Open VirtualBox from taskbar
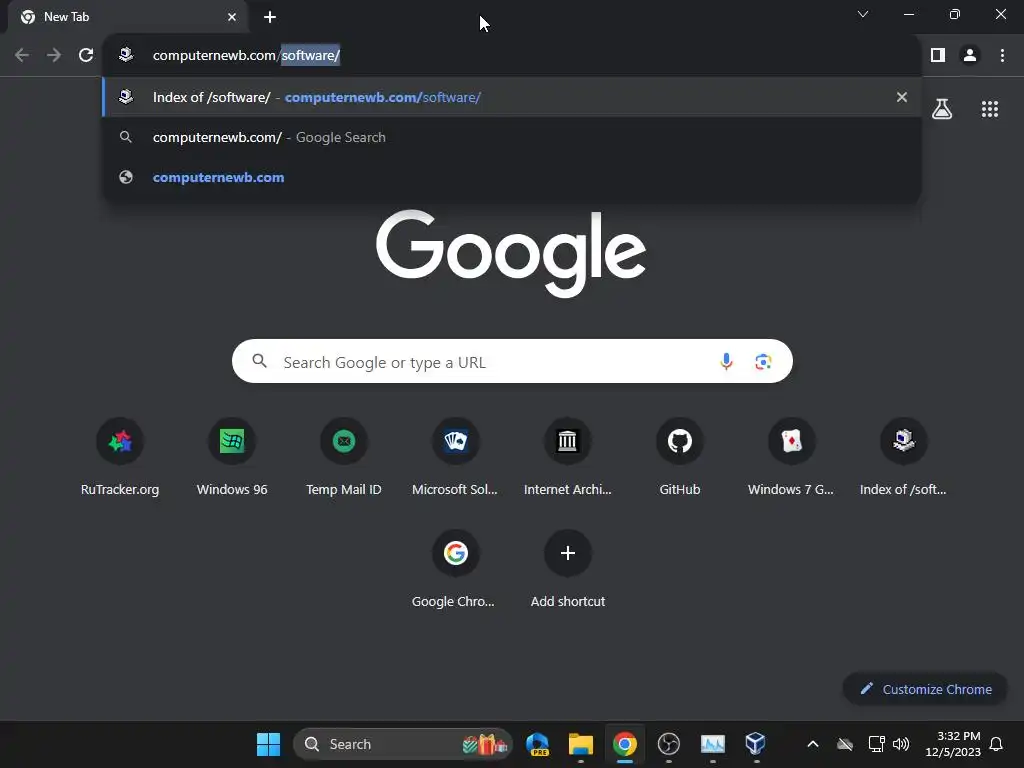This screenshot has height=768, width=1024. coord(756,744)
